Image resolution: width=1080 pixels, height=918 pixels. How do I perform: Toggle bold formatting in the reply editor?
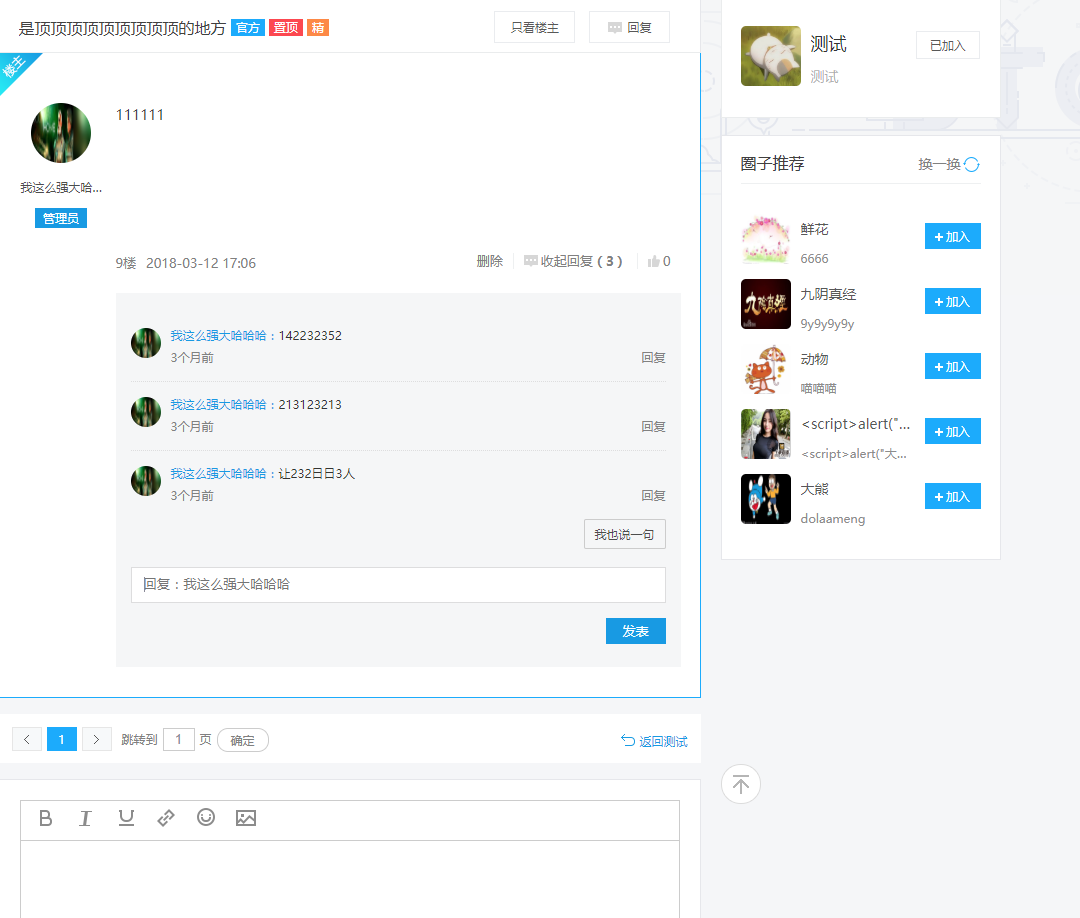click(45, 818)
